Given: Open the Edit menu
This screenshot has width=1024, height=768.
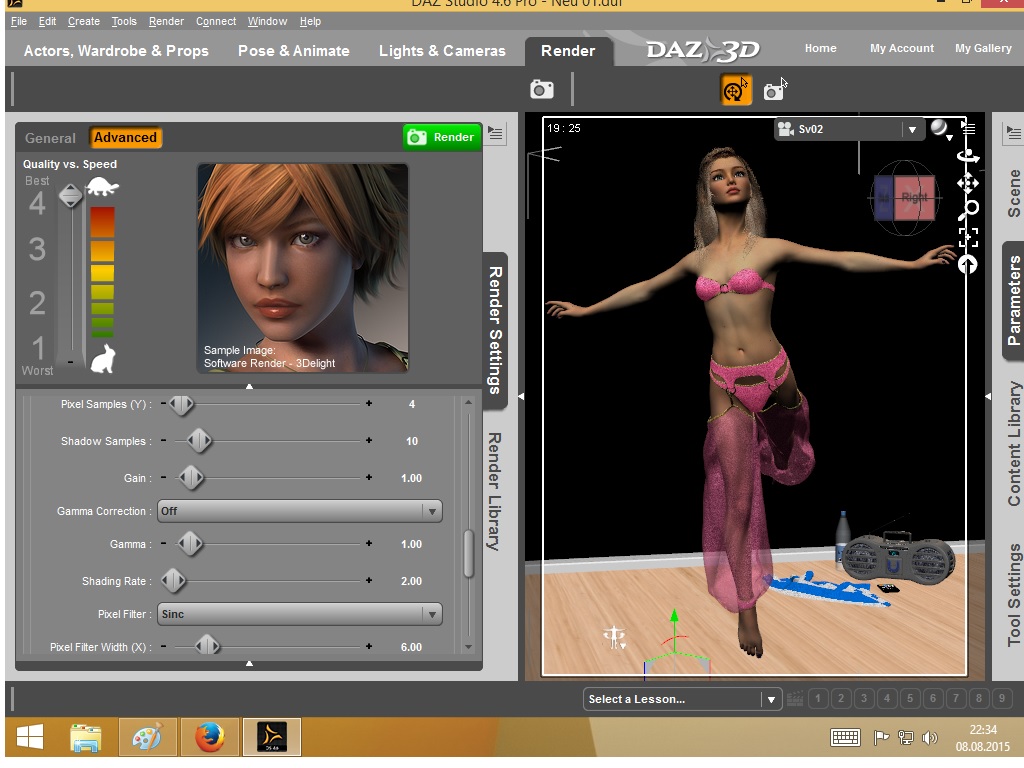Looking at the screenshot, I should coord(47,22).
